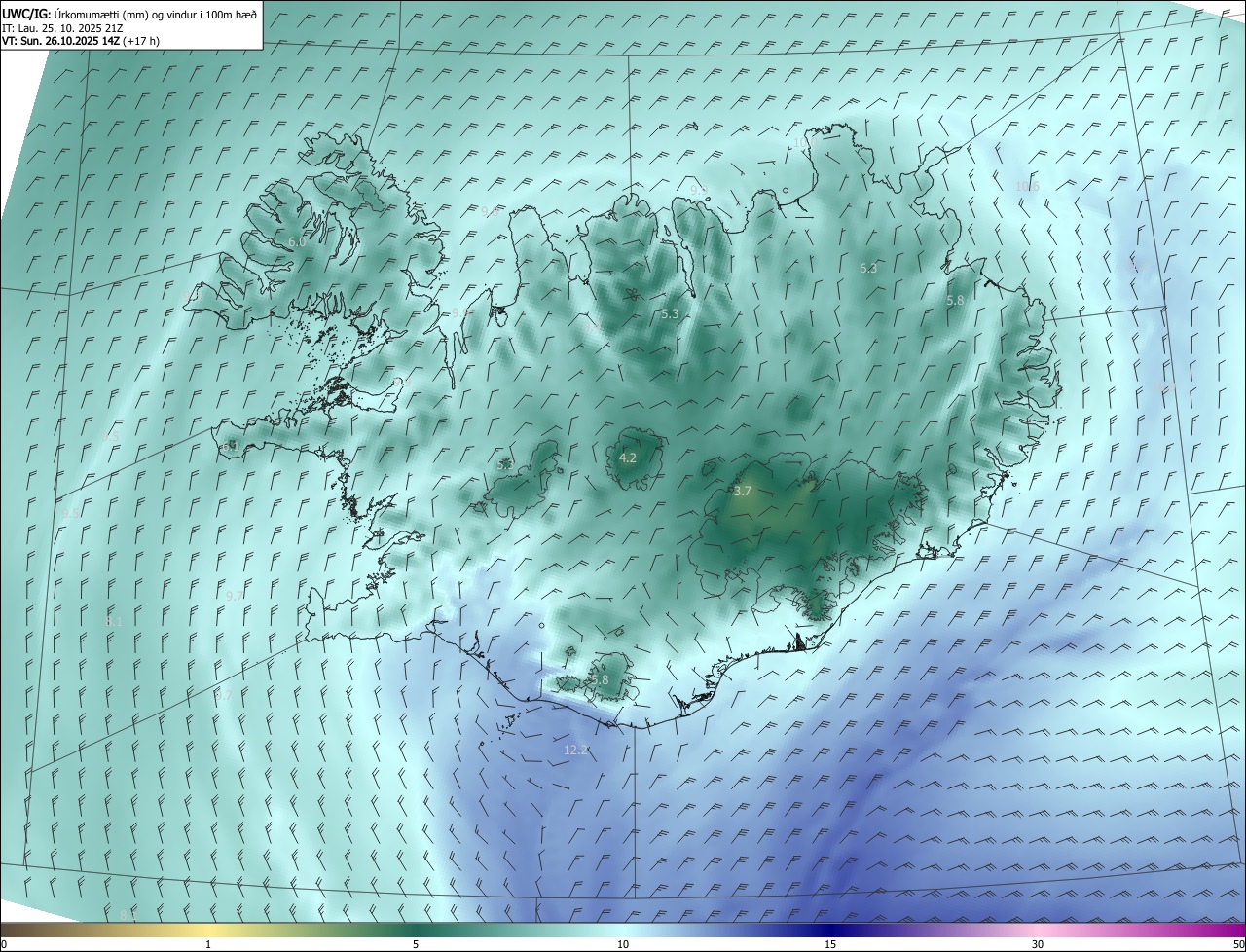Select the "IT: Lau. 25. 10. 2025 21Z" line
This screenshot has height=952, width=1246.
(62, 28)
